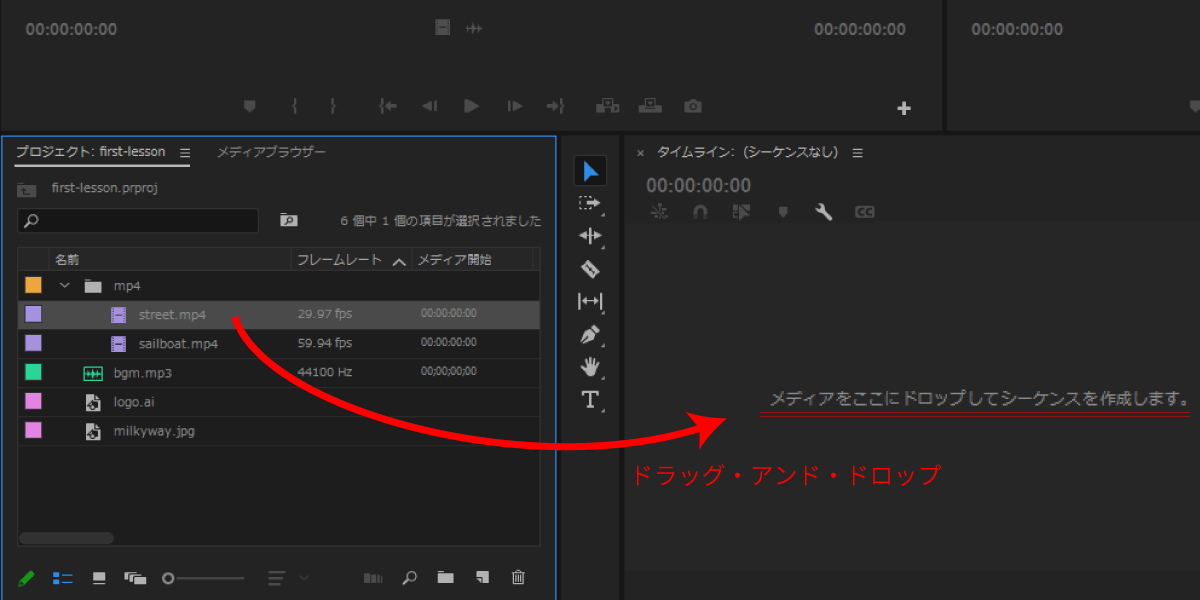Open the Project panel menu
This screenshot has width=1200, height=600.
pyautogui.click(x=185, y=153)
